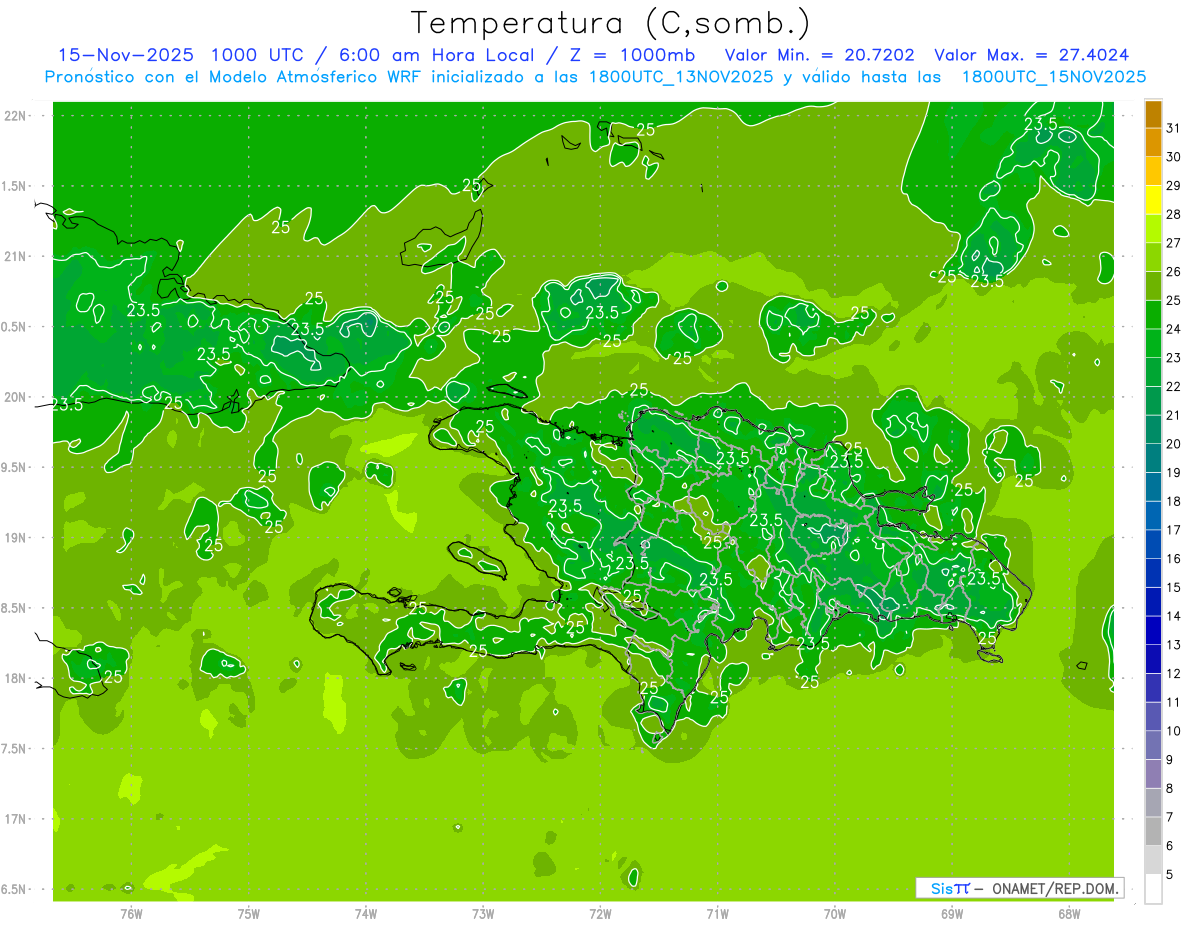Image resolution: width=1200 pixels, height=927 pixels.
Task: Click the '75W' longitude label
Action: click(x=249, y=914)
